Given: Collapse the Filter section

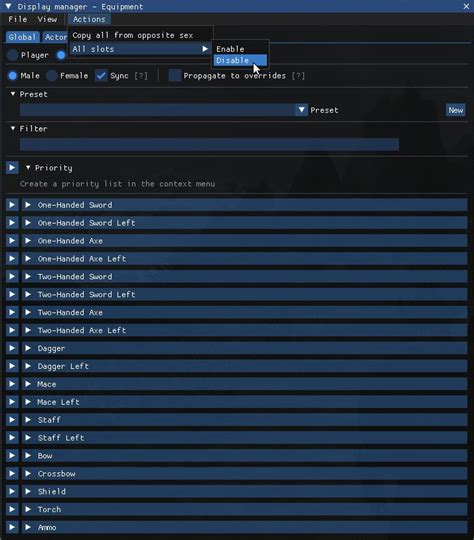Looking at the screenshot, I should tap(13, 128).
